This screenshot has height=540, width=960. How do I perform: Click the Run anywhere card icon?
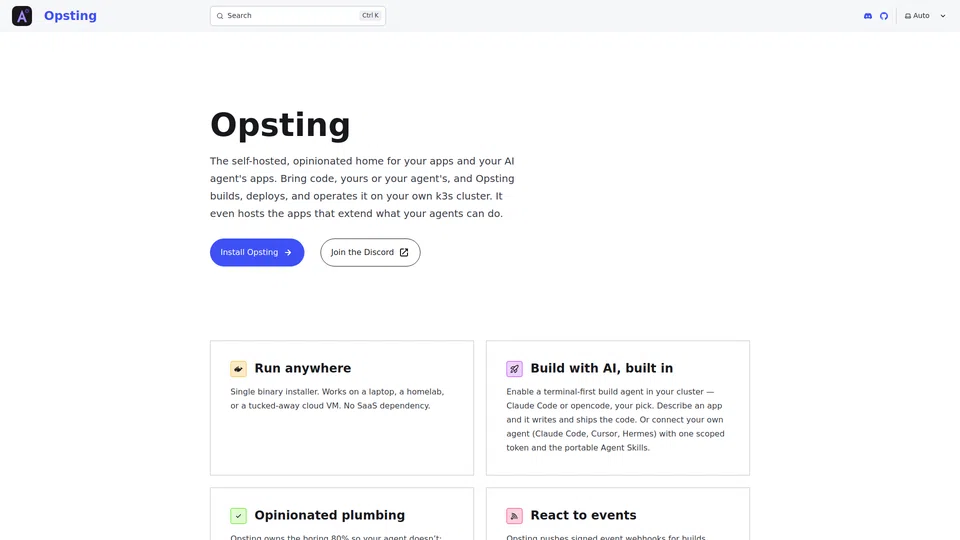pos(238,369)
